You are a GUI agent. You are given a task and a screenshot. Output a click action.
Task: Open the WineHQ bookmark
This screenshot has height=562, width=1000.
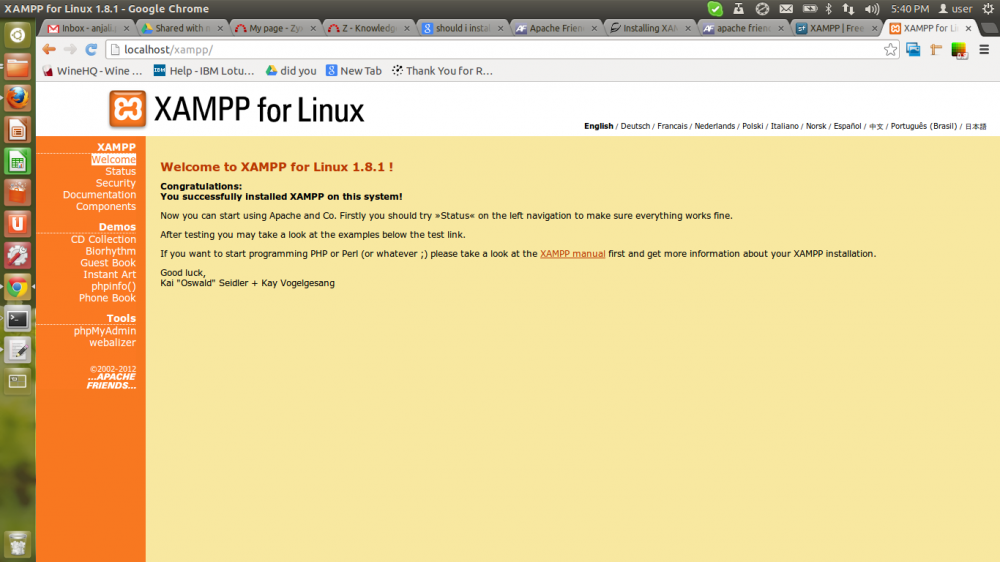pos(92,71)
